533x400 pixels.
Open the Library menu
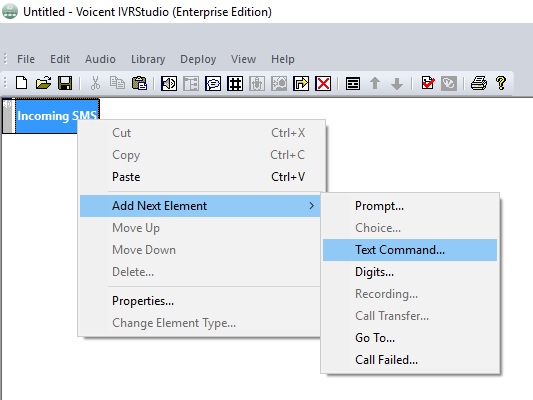pos(148,59)
